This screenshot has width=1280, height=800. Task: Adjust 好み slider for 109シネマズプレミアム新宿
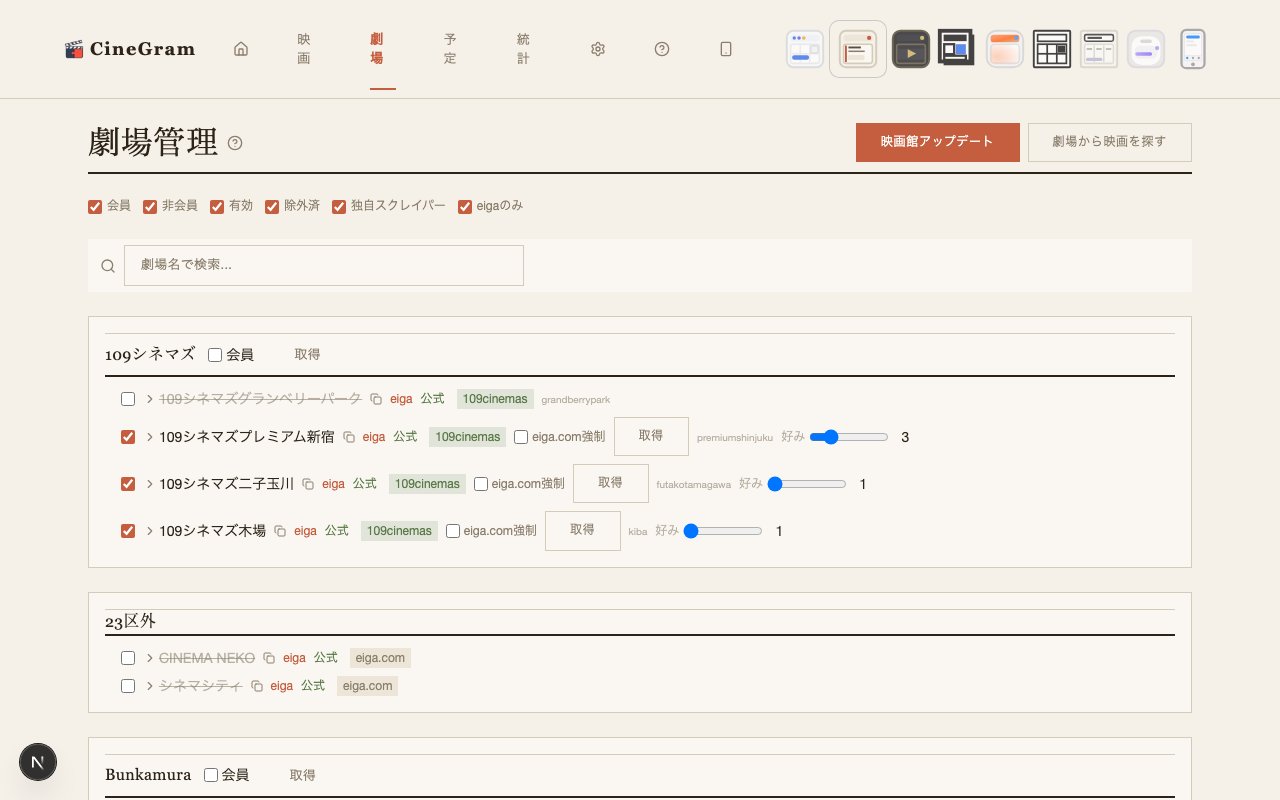point(849,437)
